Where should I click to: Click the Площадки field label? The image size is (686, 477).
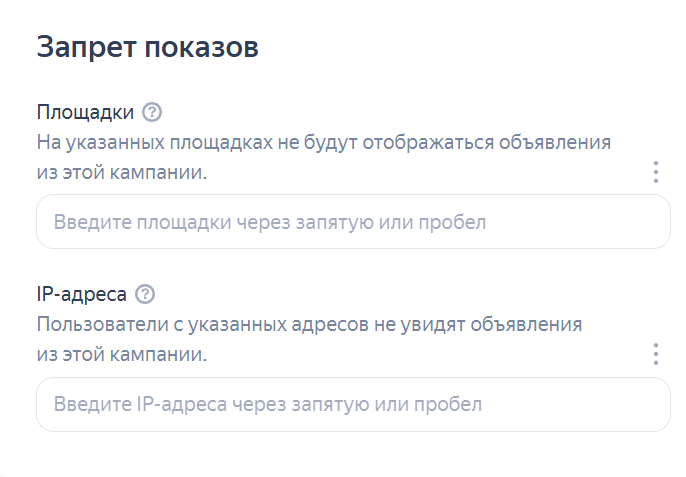85,112
